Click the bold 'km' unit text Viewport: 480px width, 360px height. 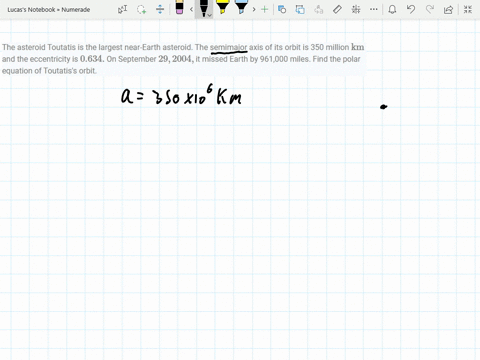(x=358, y=47)
